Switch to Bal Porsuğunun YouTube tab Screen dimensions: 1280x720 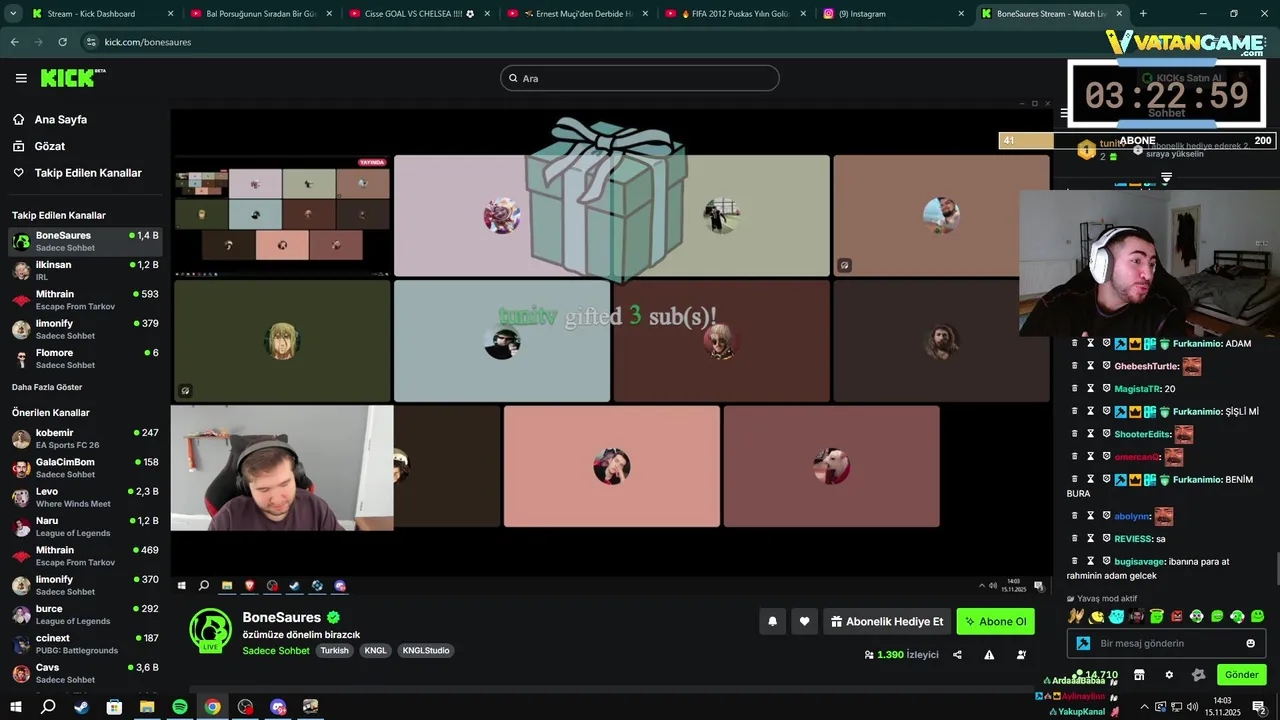(259, 14)
